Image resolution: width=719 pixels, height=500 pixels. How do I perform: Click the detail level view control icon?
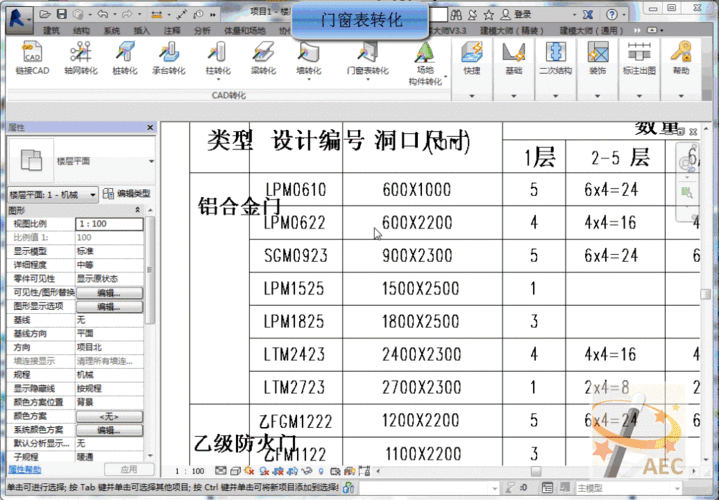click(x=221, y=471)
